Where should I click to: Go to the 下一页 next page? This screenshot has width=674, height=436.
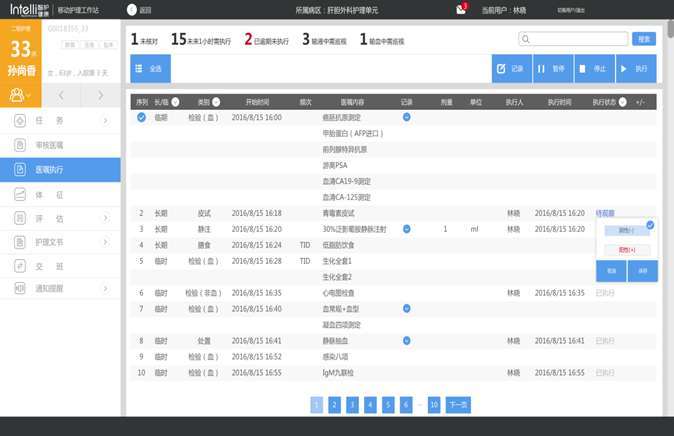458,405
